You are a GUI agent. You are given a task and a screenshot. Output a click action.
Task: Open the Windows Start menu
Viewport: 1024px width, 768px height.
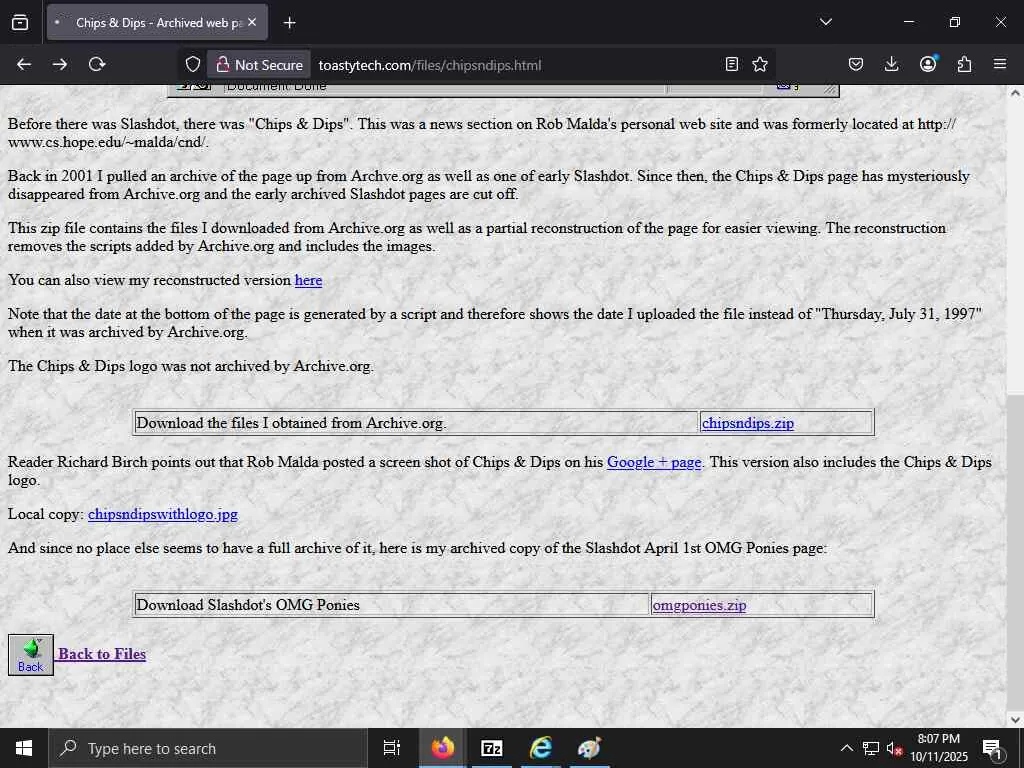pyautogui.click(x=24, y=748)
